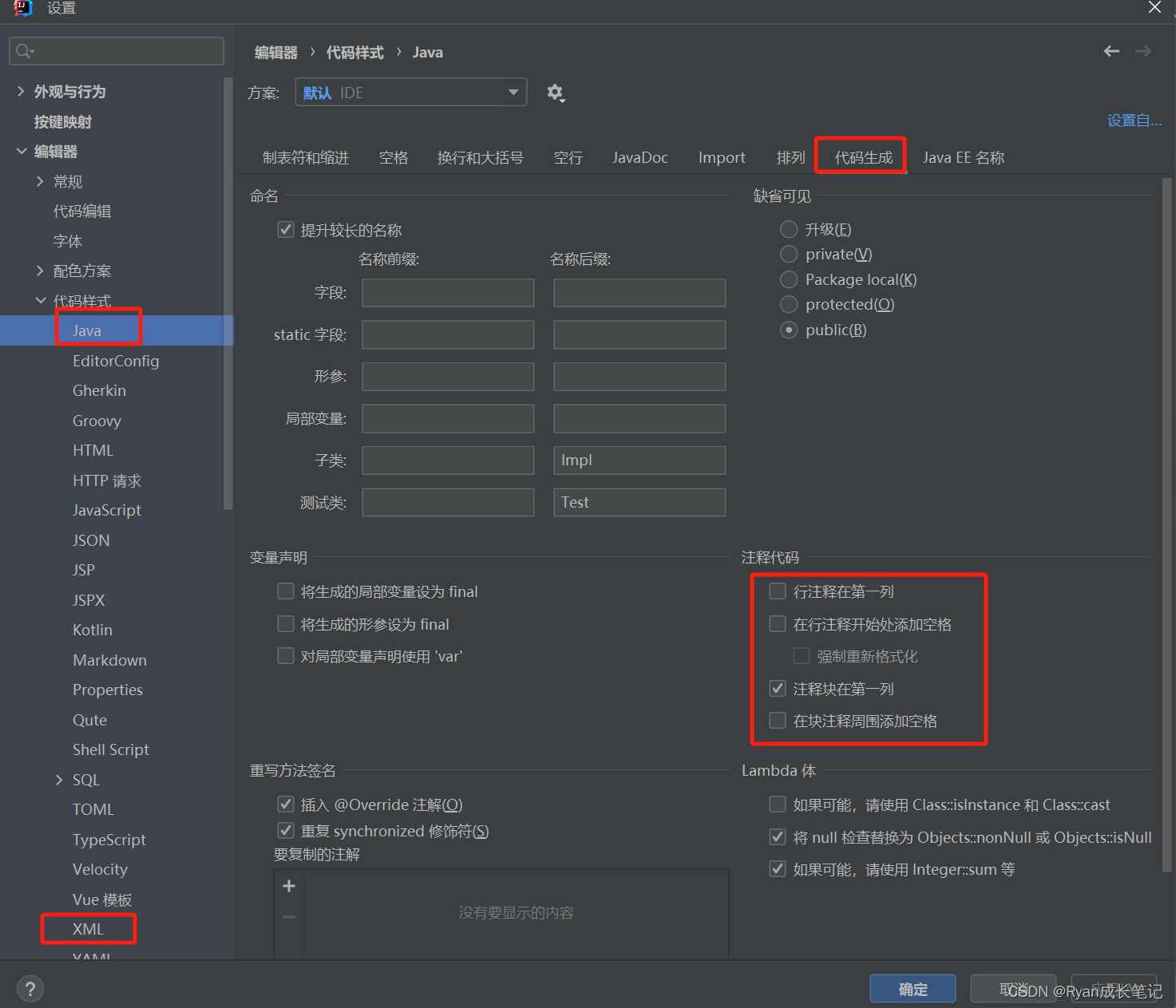Collapse 代码样式 tree node

[x=40, y=301]
